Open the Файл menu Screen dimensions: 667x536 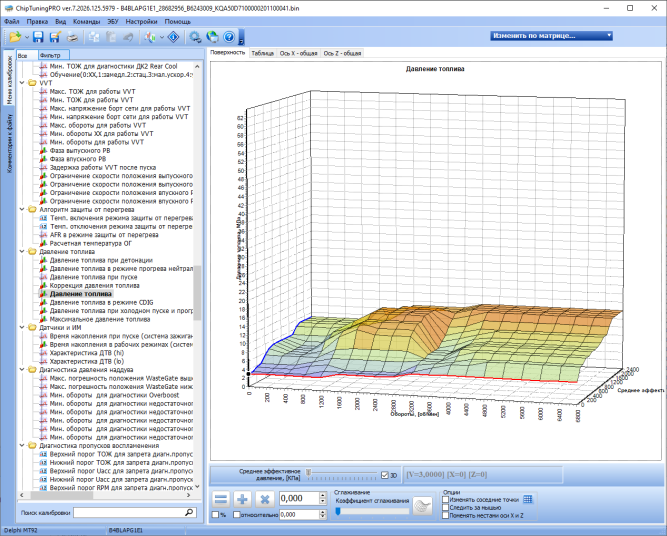[x=11, y=21]
